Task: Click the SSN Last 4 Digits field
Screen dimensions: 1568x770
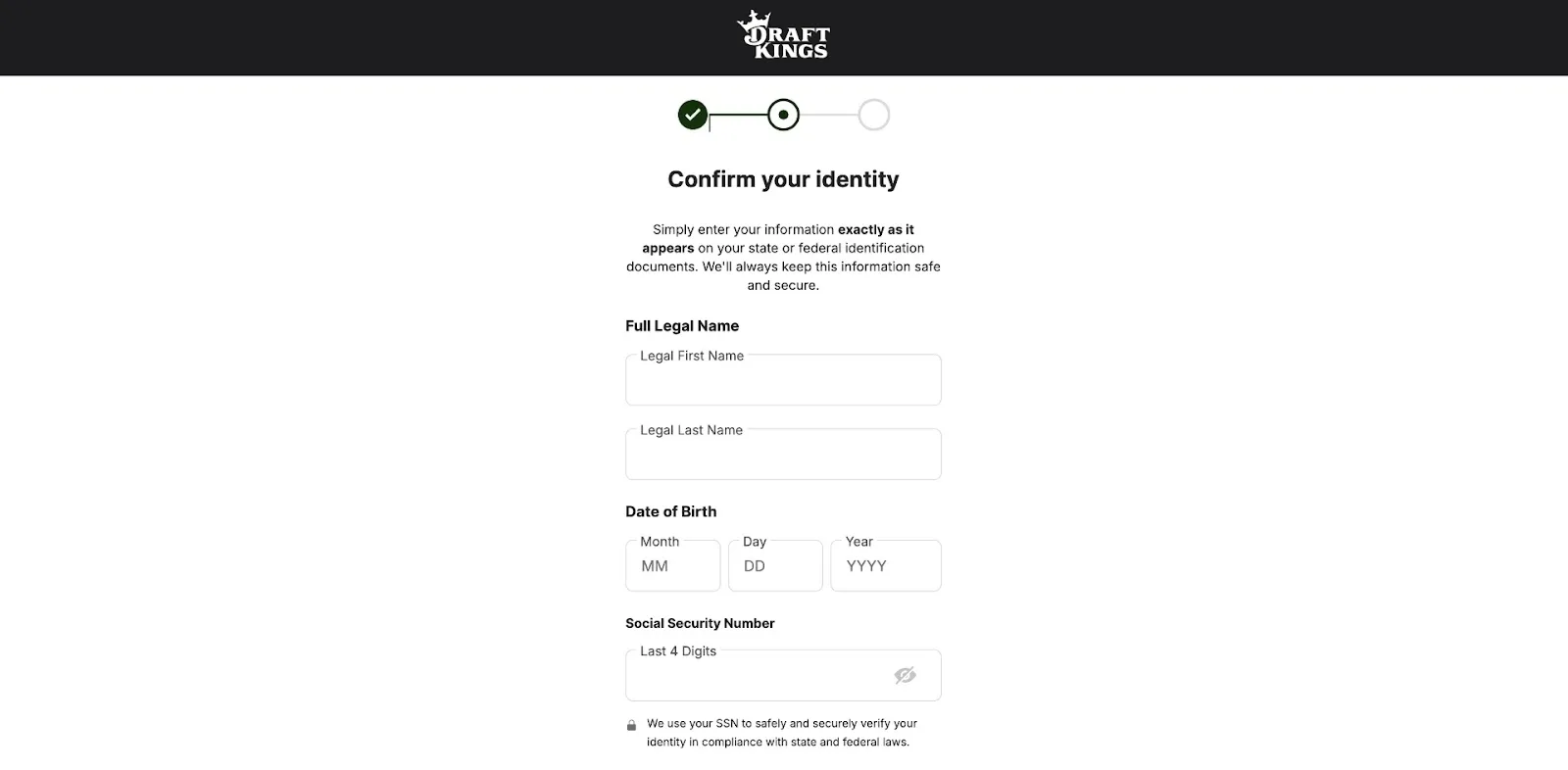Action: pyautogui.click(x=755, y=676)
